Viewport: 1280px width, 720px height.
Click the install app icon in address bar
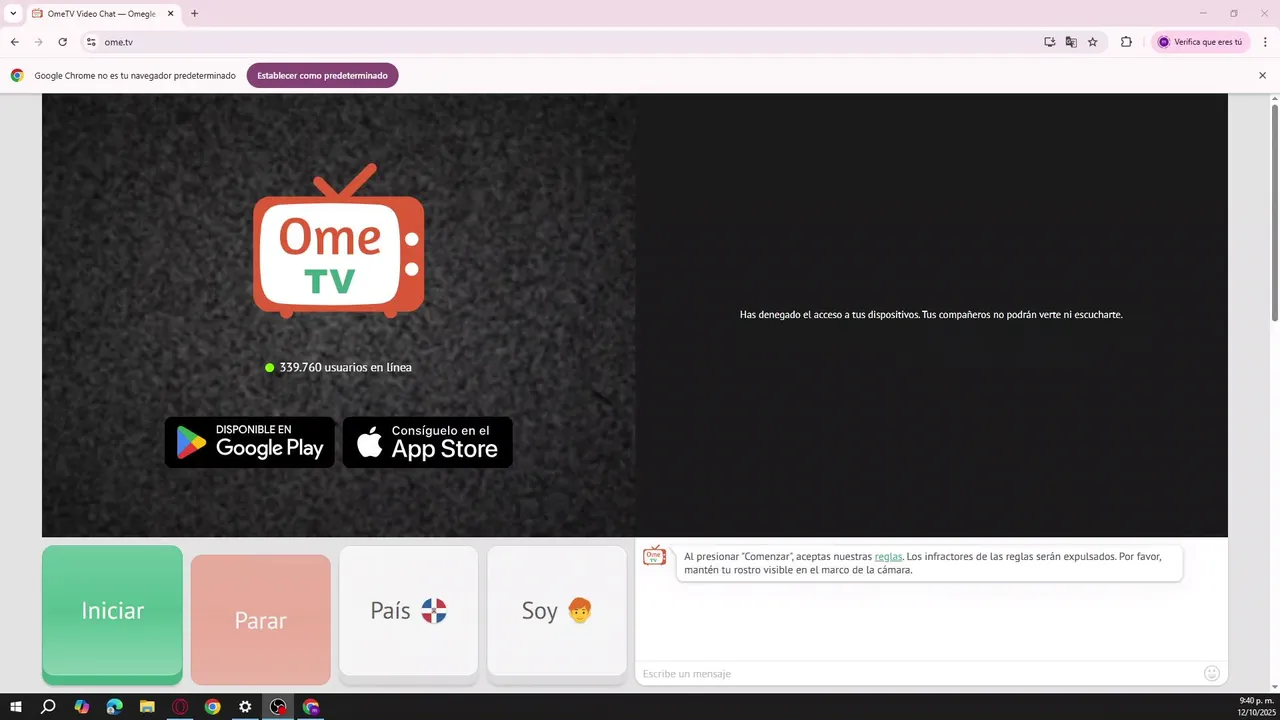coord(1049,42)
